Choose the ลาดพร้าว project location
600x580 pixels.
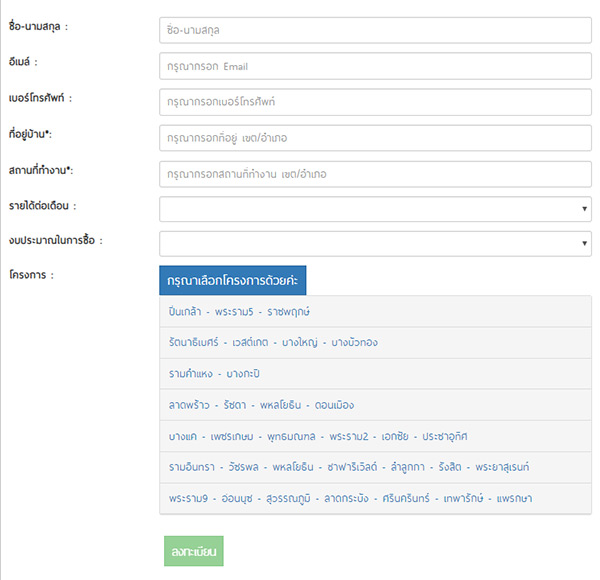click(x=191, y=405)
